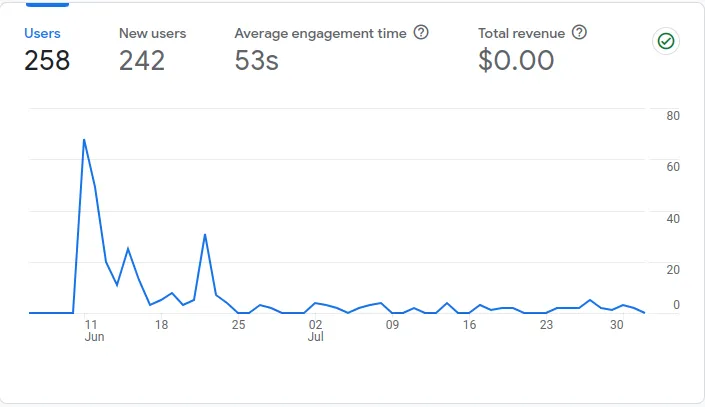
Task: Click the 11 Jun x-axis date label
Action: [94, 330]
